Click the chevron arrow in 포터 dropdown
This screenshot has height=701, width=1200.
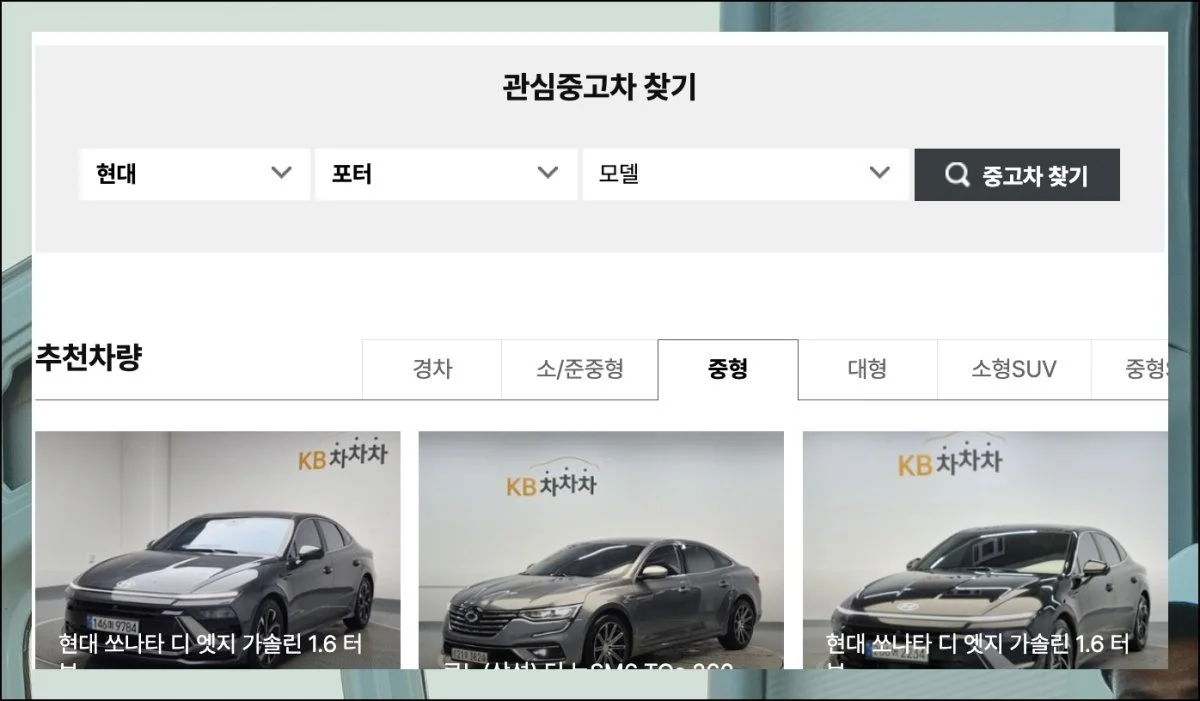[x=548, y=173]
